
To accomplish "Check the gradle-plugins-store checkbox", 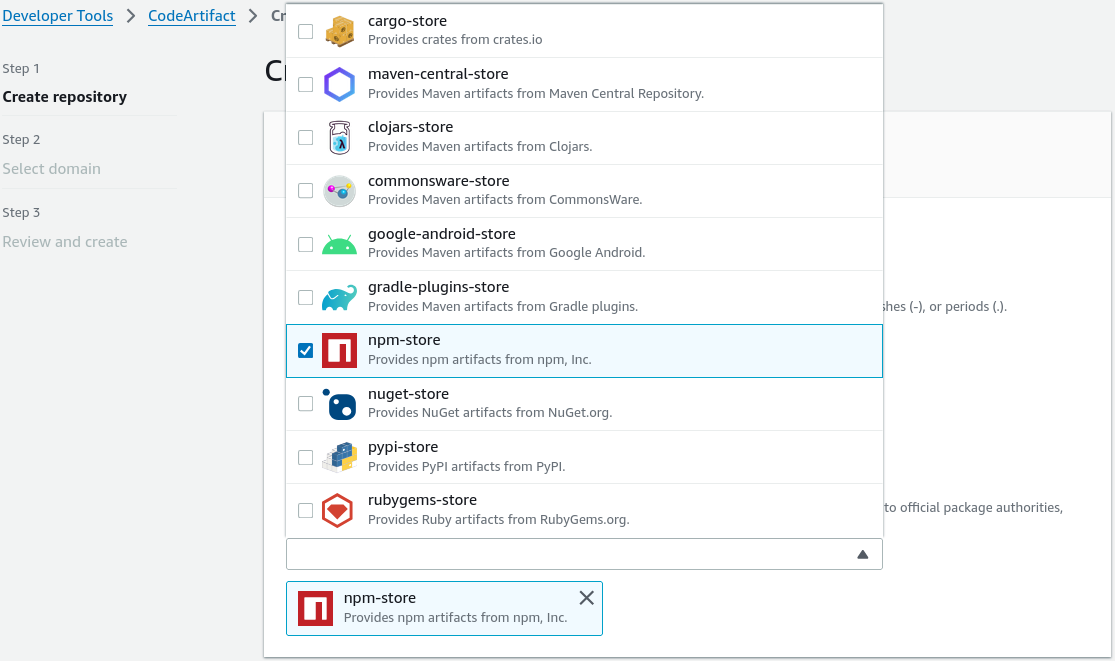I will click(x=305, y=297).
